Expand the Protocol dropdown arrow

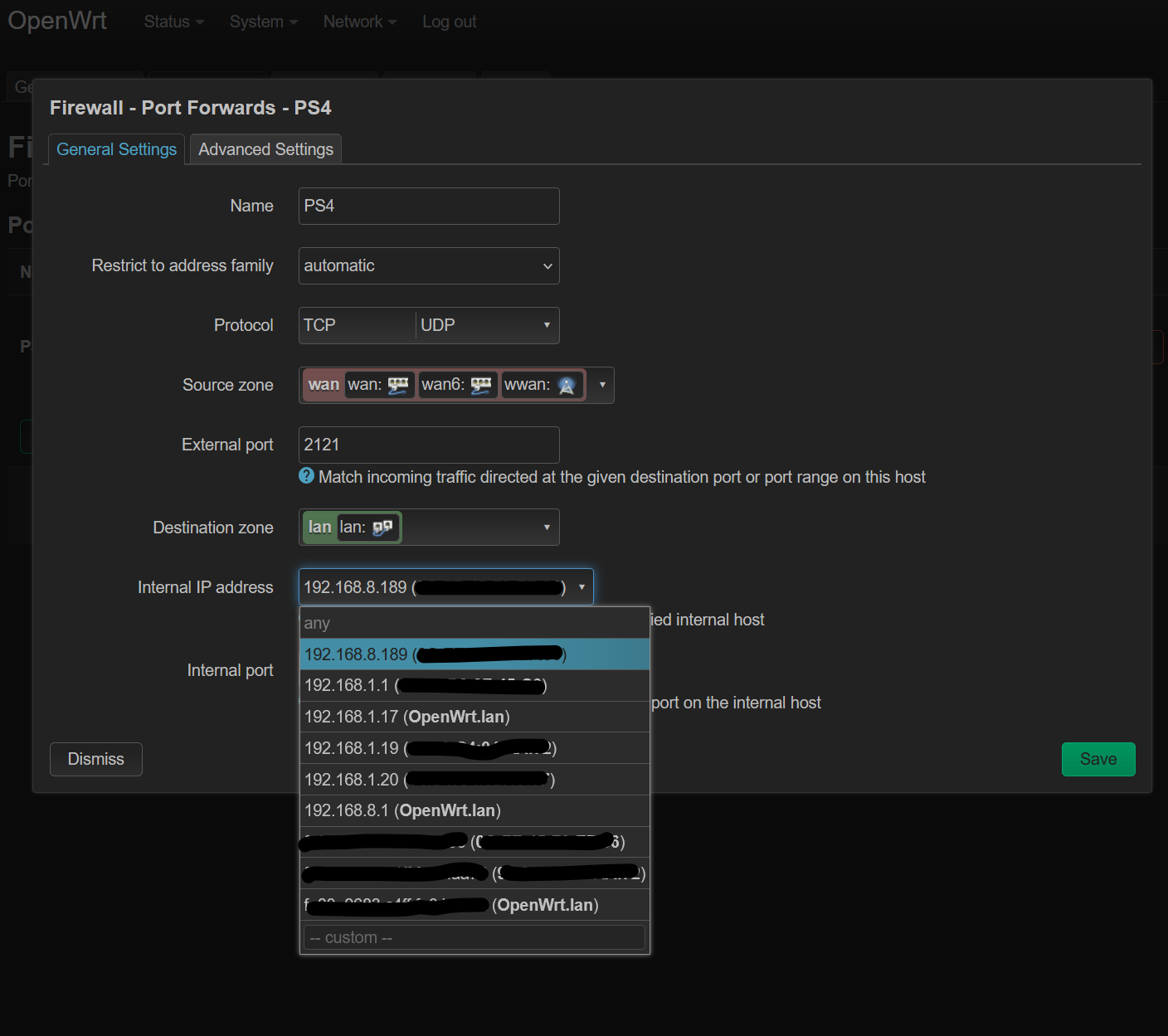click(x=547, y=325)
